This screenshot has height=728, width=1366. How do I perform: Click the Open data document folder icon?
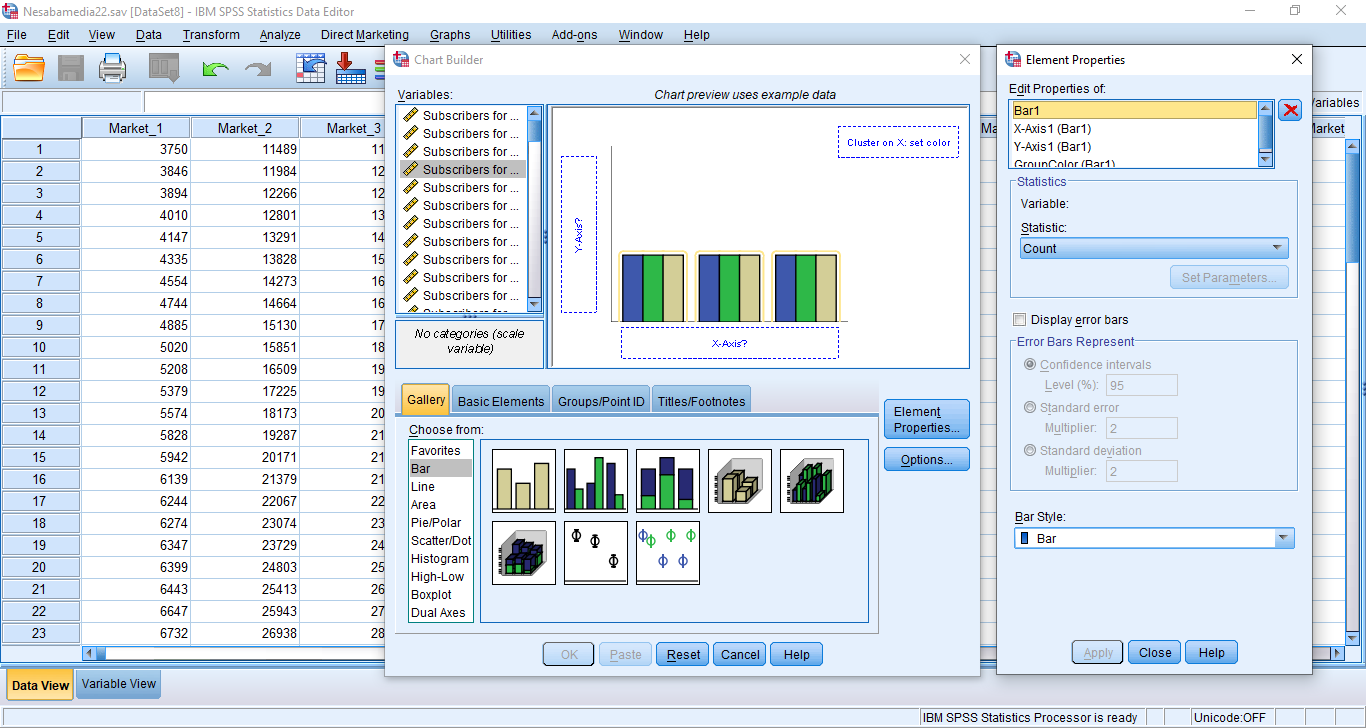[x=29, y=68]
